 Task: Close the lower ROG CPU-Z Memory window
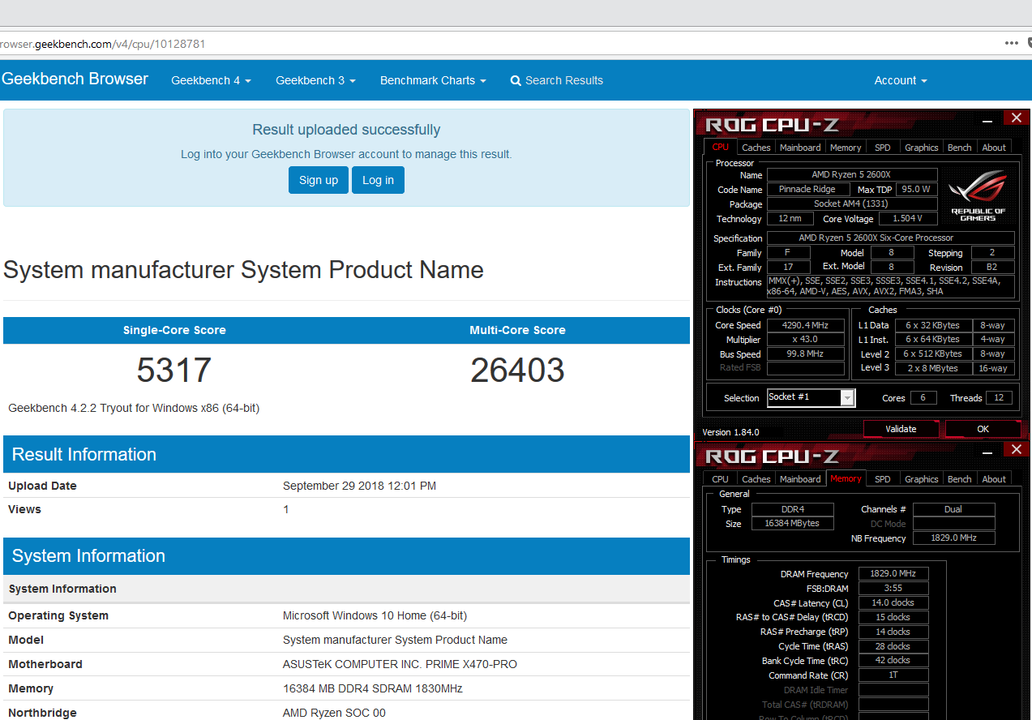tap(1016, 450)
